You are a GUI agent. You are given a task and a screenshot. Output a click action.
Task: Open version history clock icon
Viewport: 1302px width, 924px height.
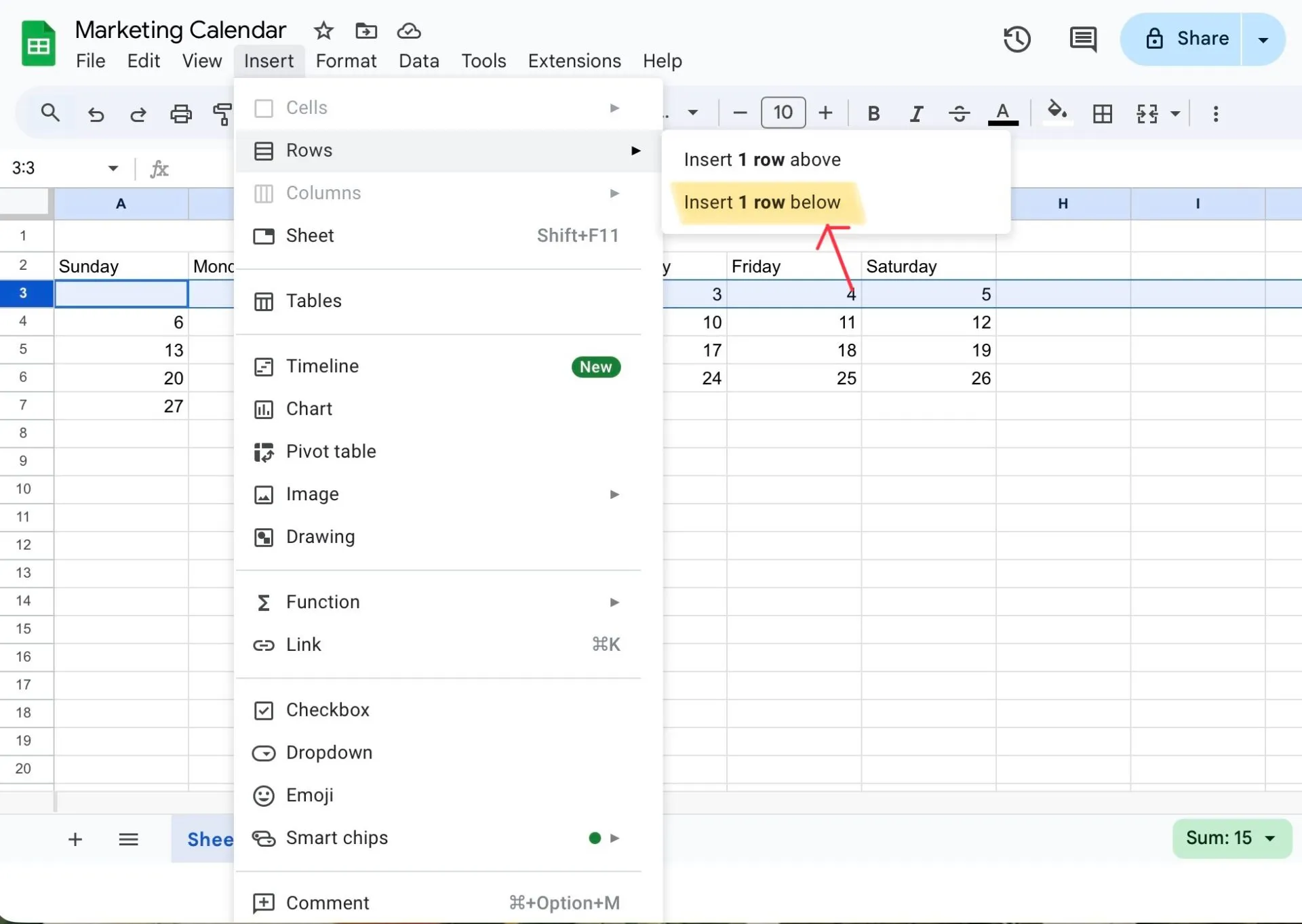tap(1017, 39)
